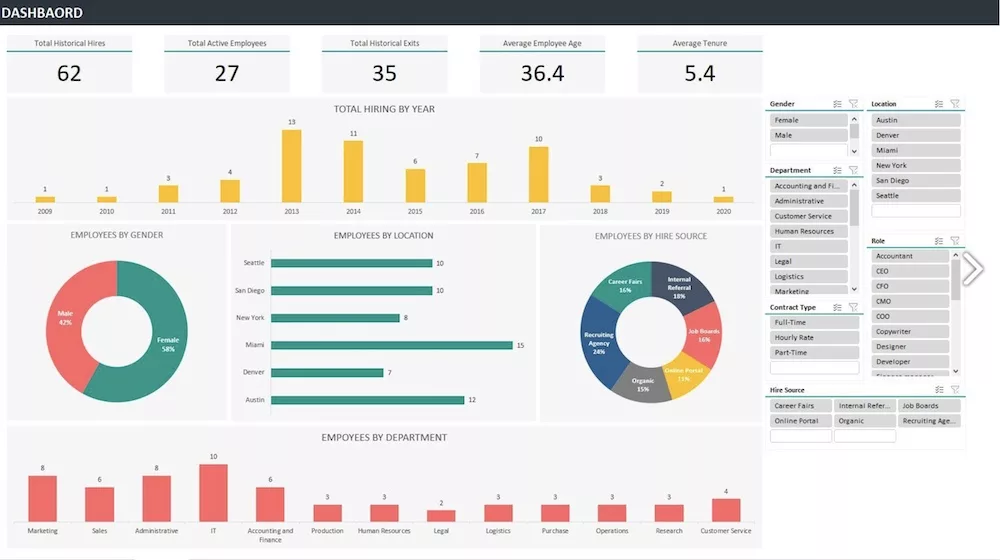Clear the Hire Source slicer filter
This screenshot has height=560, width=1000.
(955, 390)
